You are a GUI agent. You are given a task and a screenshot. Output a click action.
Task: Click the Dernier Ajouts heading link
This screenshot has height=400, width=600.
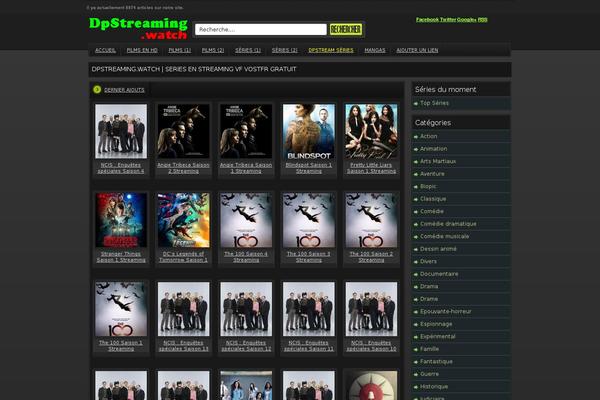tap(124, 90)
